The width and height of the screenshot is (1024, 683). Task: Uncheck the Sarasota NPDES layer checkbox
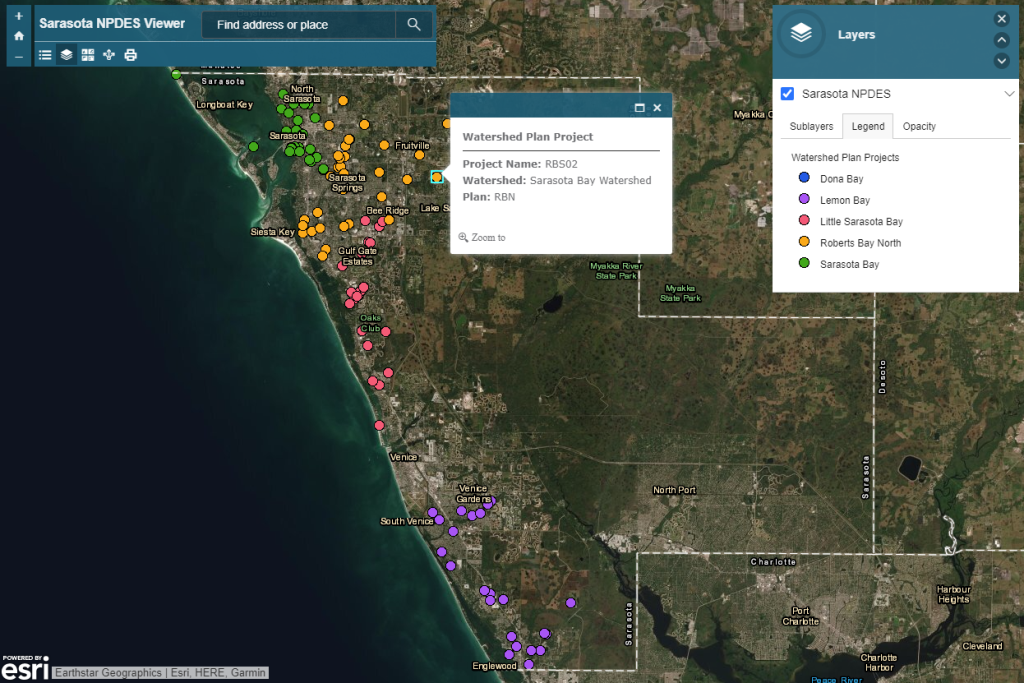[787, 93]
